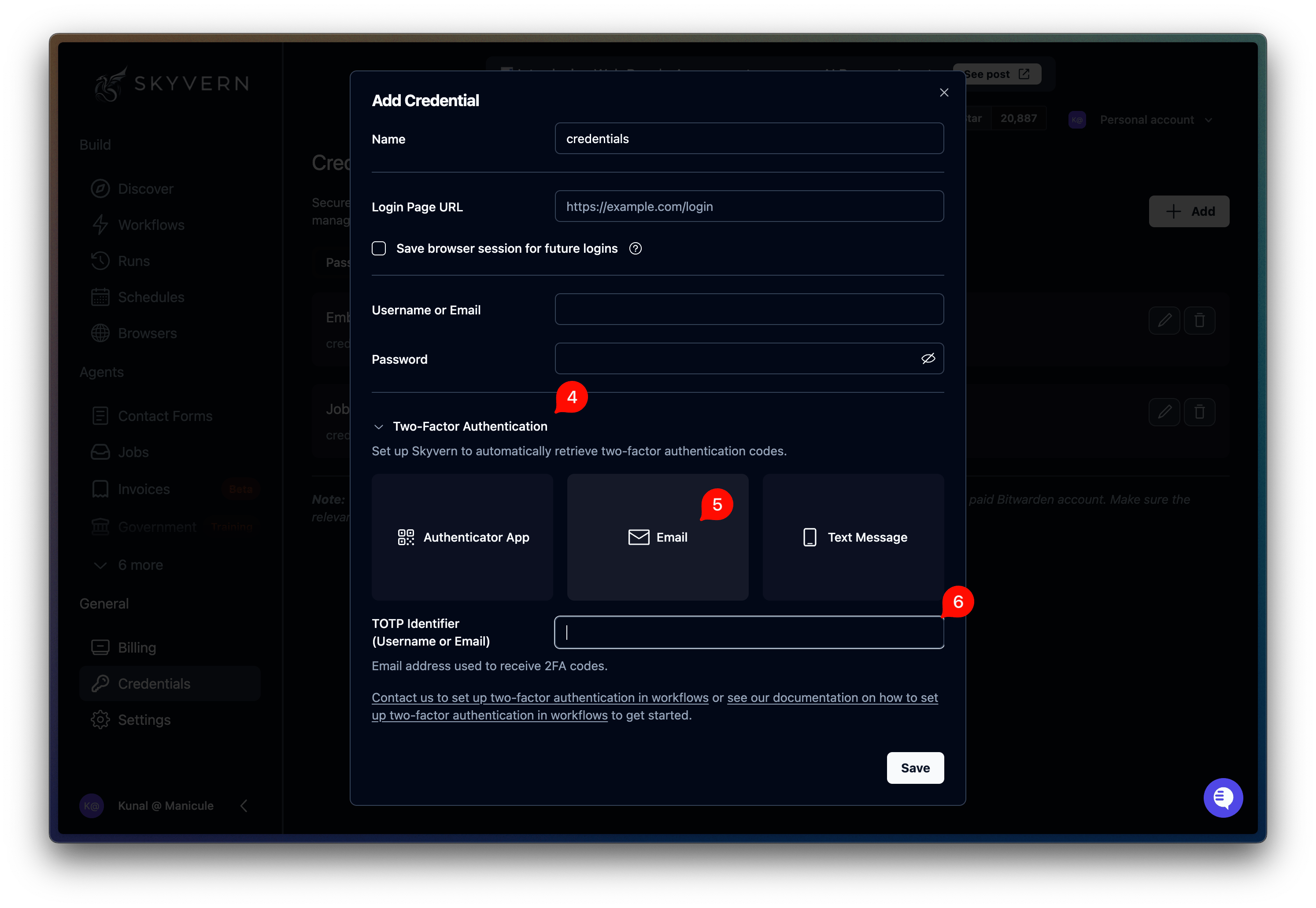The image size is (1316, 908).
Task: Open Kunal @ Manicule user profile
Action: click(147, 805)
